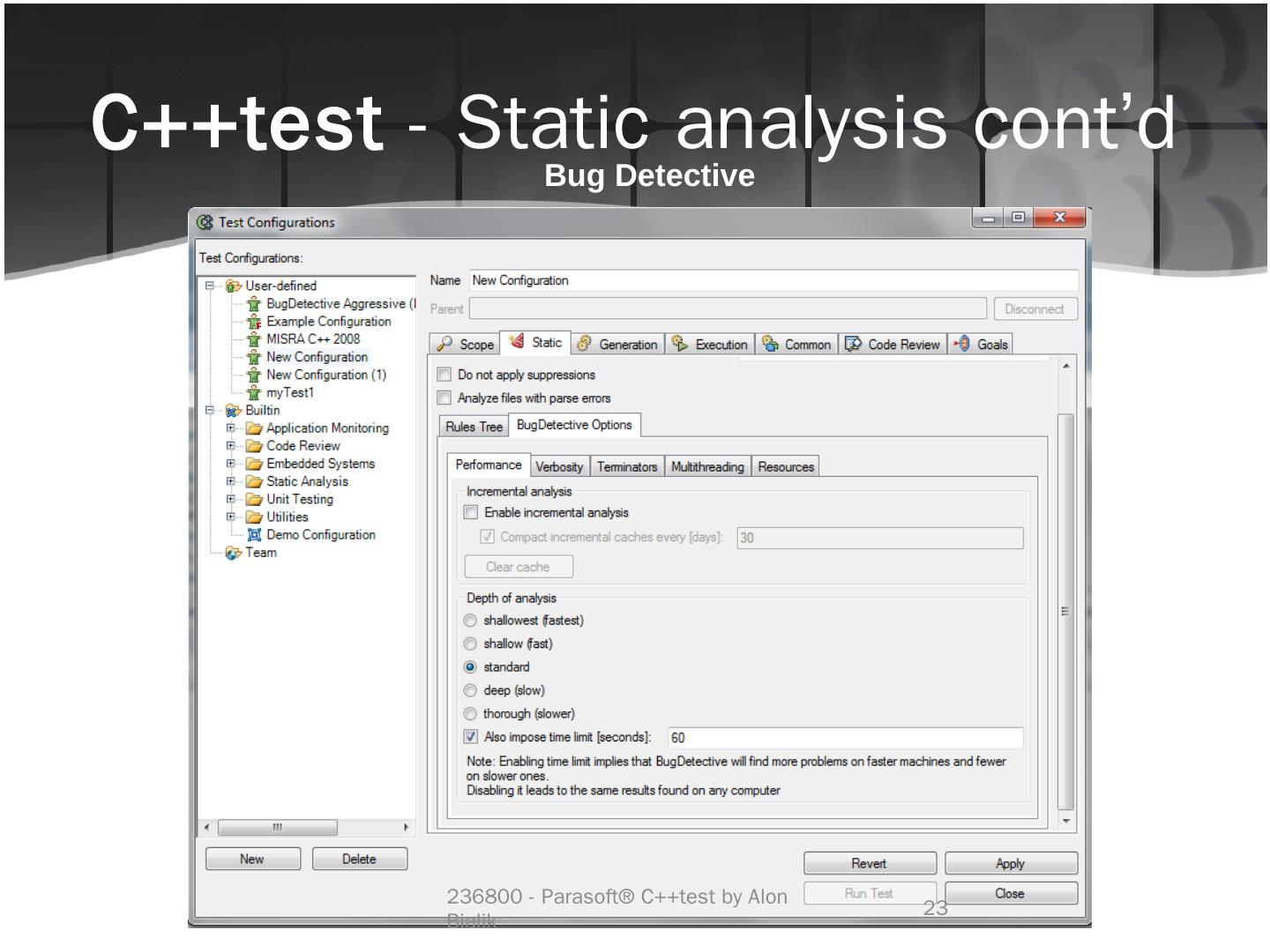The image size is (1270, 952).
Task: Click the Unit Testing folder icon
Action: click(254, 500)
